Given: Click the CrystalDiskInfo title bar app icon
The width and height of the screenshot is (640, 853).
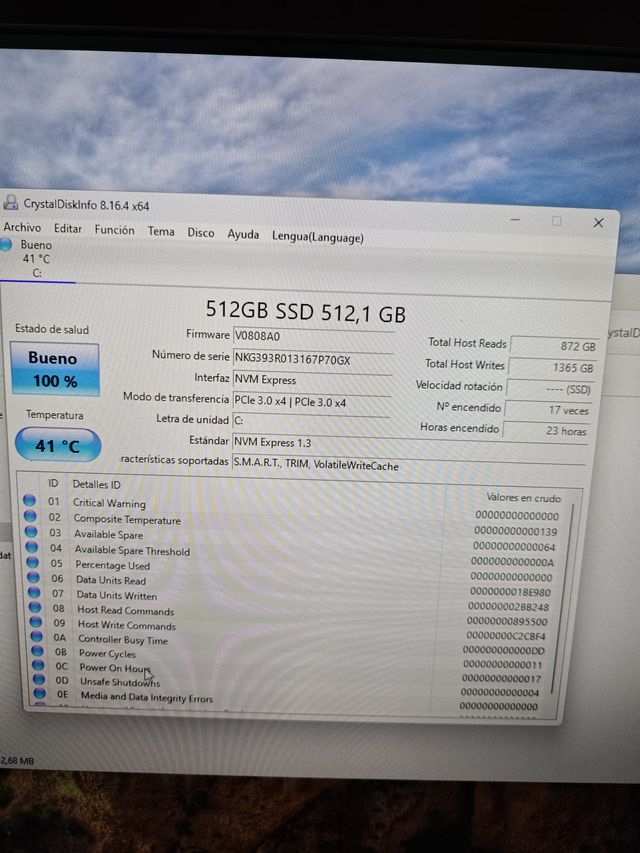Looking at the screenshot, I should pos(10,204).
